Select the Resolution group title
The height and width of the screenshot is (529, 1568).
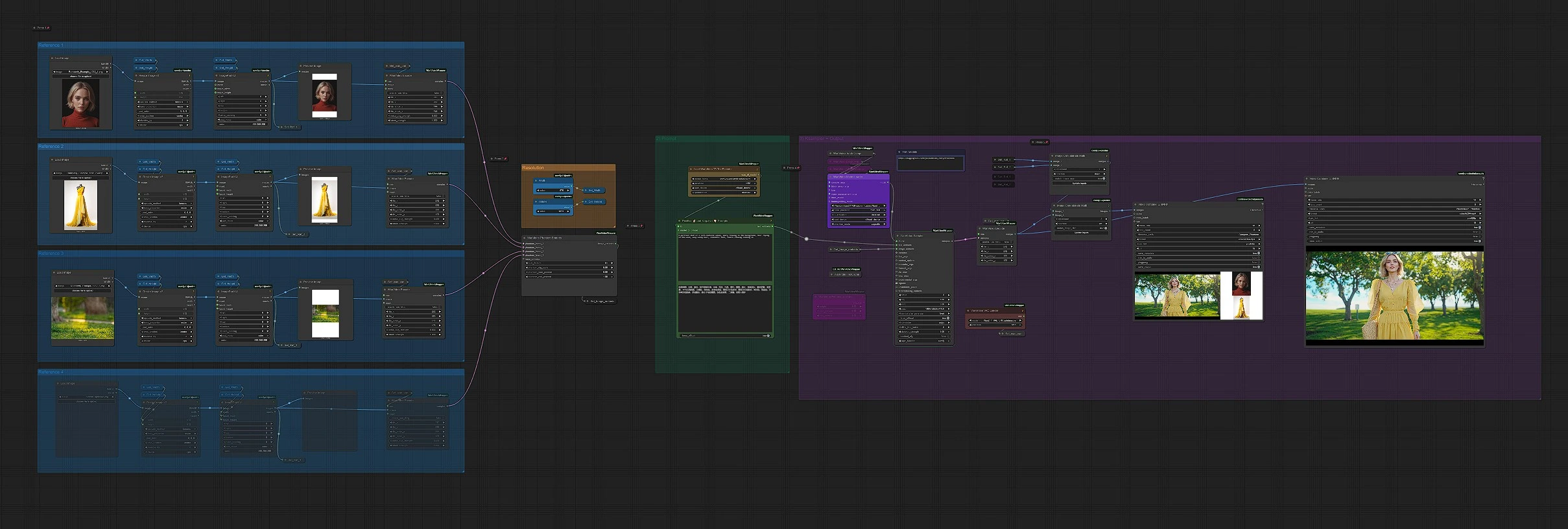point(534,168)
